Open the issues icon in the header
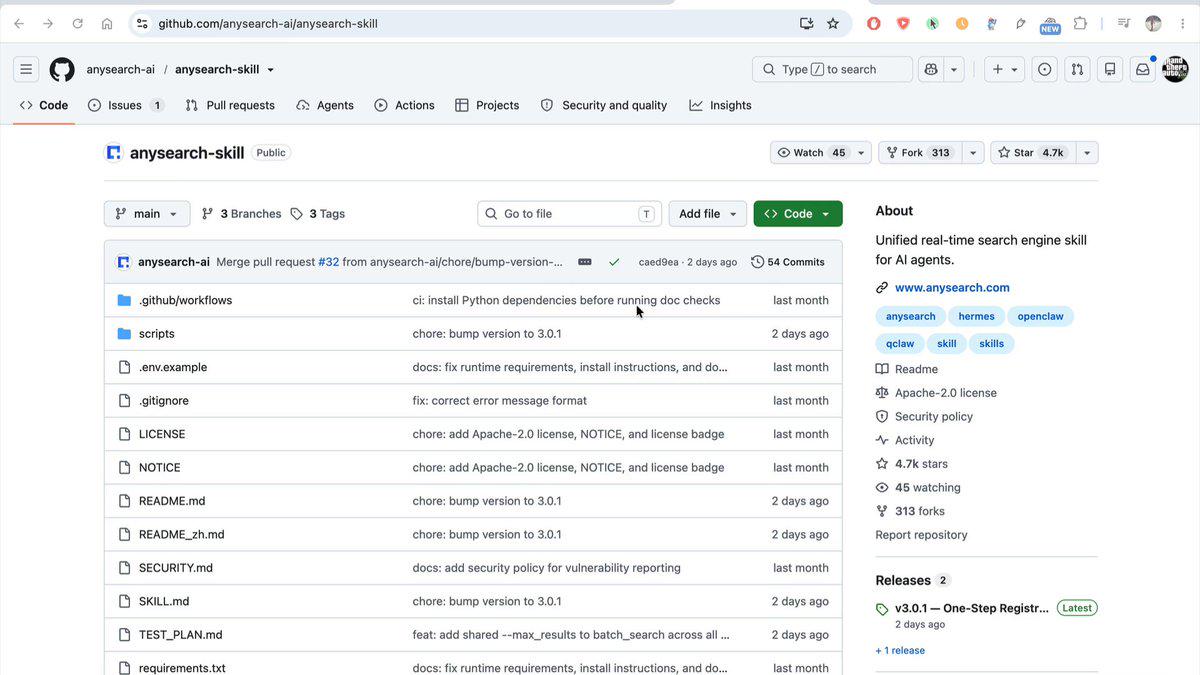Image resolution: width=1200 pixels, height=675 pixels. (1044, 69)
